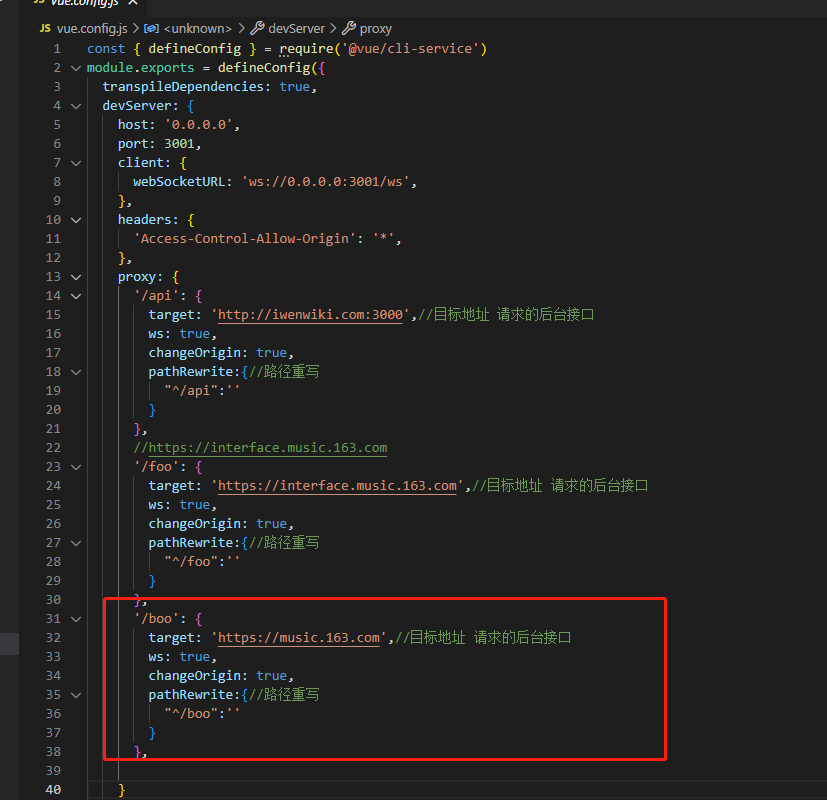Screen dimensions: 827x800
Task: Click line number 1 in gutter
Action: [x=56, y=49]
